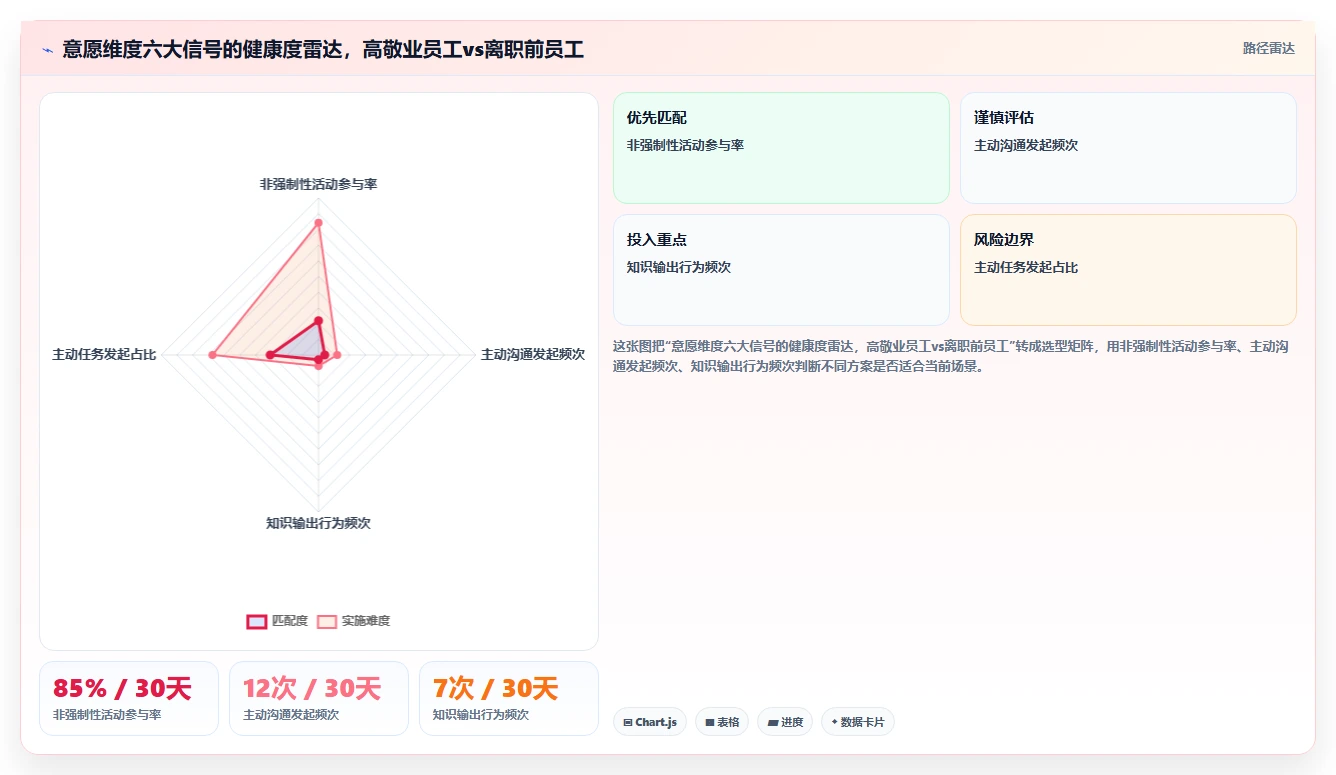1336x775 pixels.
Task: Open the 风险边界 card
Action: (x=1128, y=270)
